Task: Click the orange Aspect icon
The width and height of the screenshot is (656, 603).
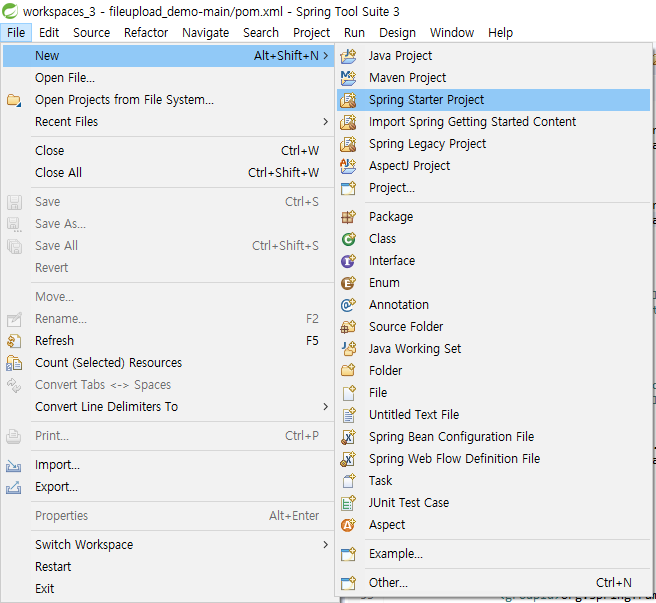Action: click(348, 525)
